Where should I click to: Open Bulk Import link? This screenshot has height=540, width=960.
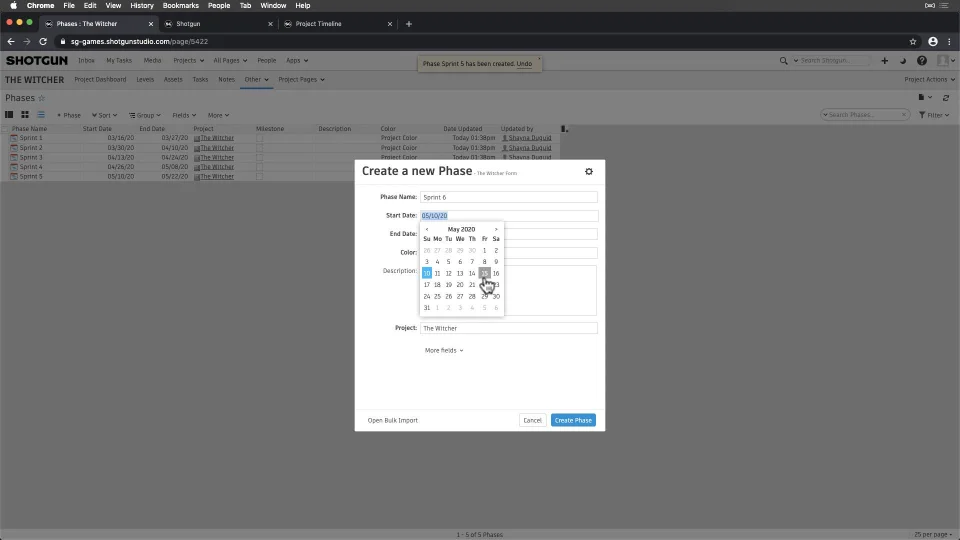tap(392, 421)
